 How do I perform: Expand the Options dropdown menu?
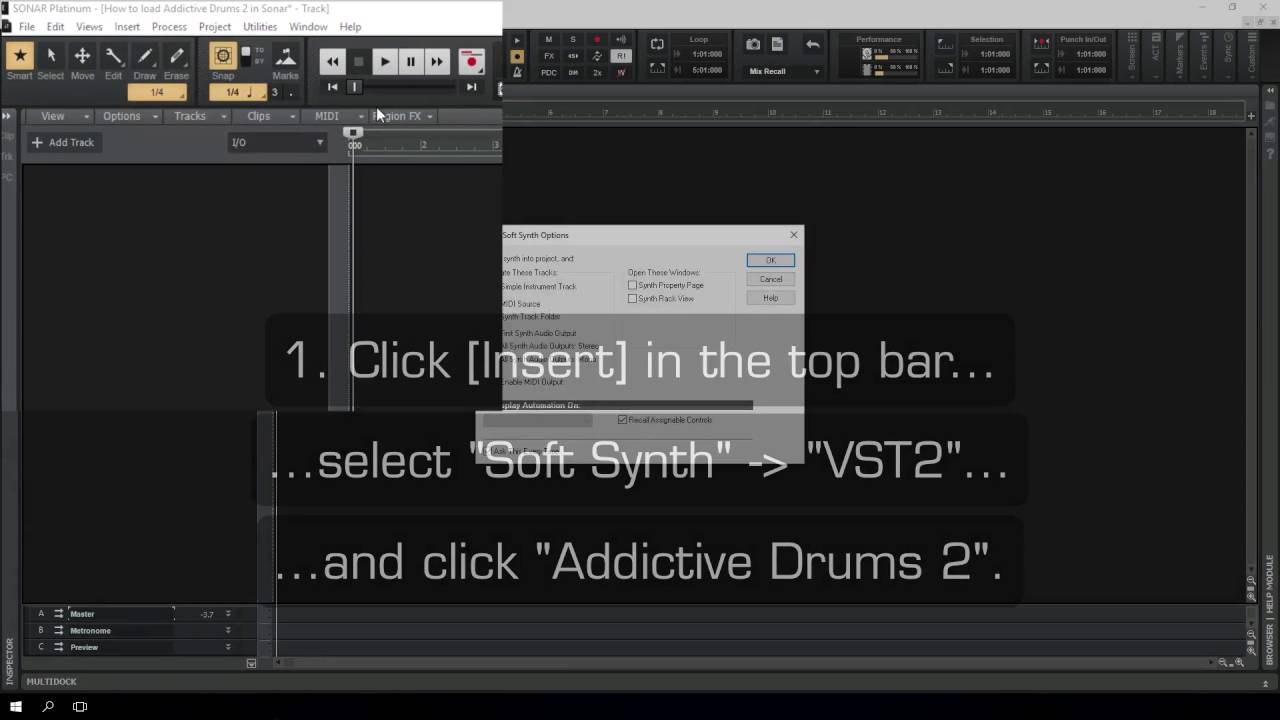pyautogui.click(x=129, y=116)
